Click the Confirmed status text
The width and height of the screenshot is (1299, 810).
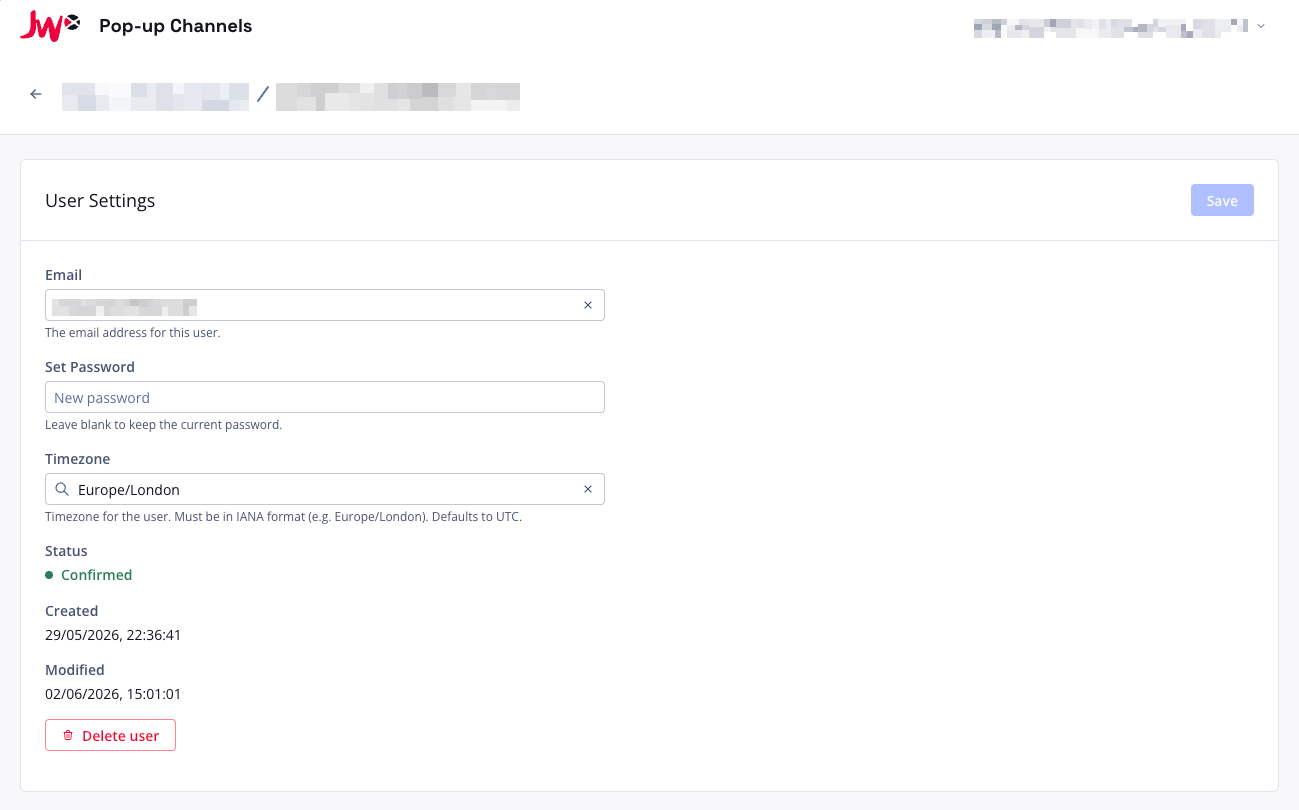coord(96,575)
